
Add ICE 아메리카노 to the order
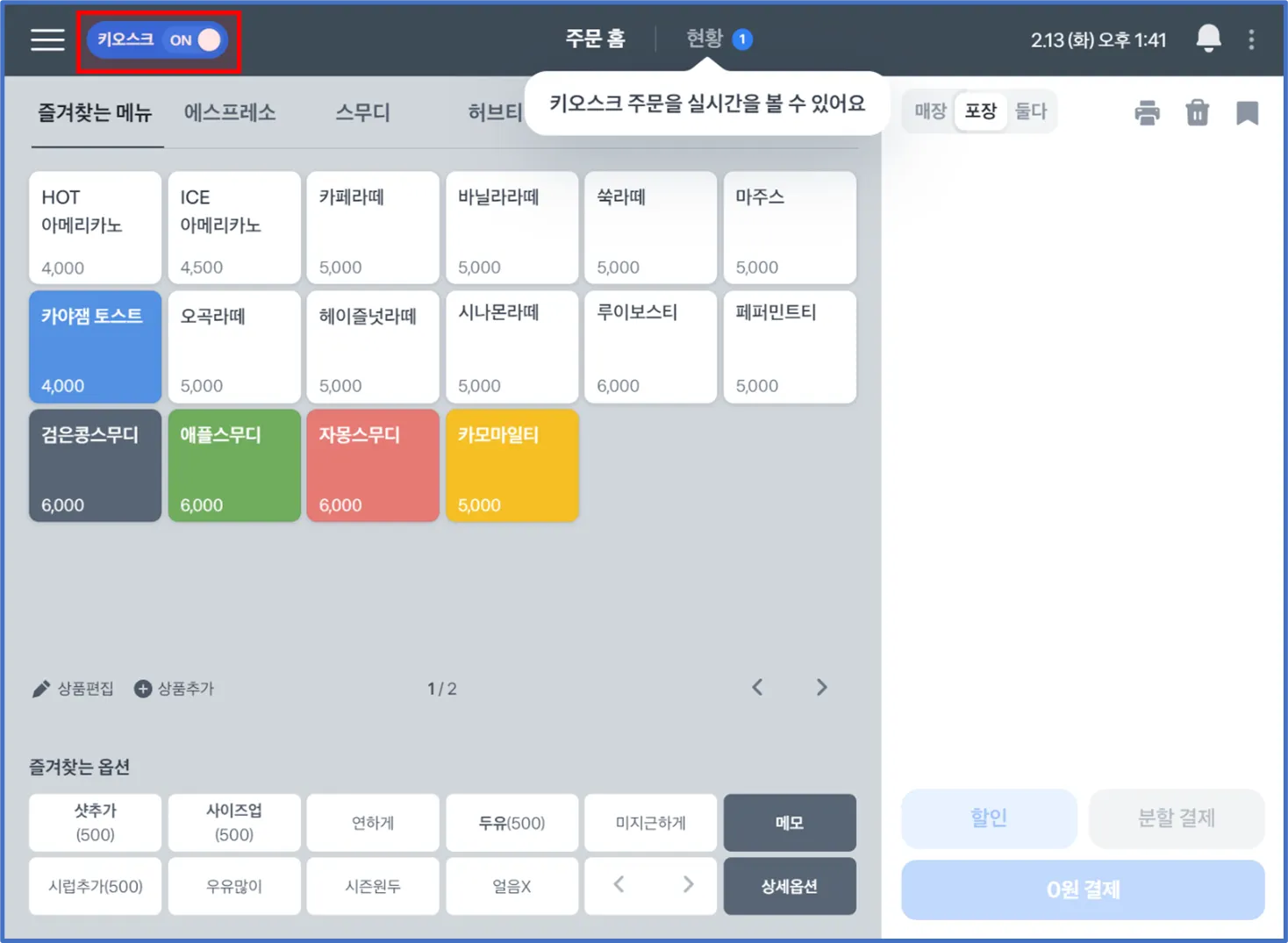[x=234, y=228]
